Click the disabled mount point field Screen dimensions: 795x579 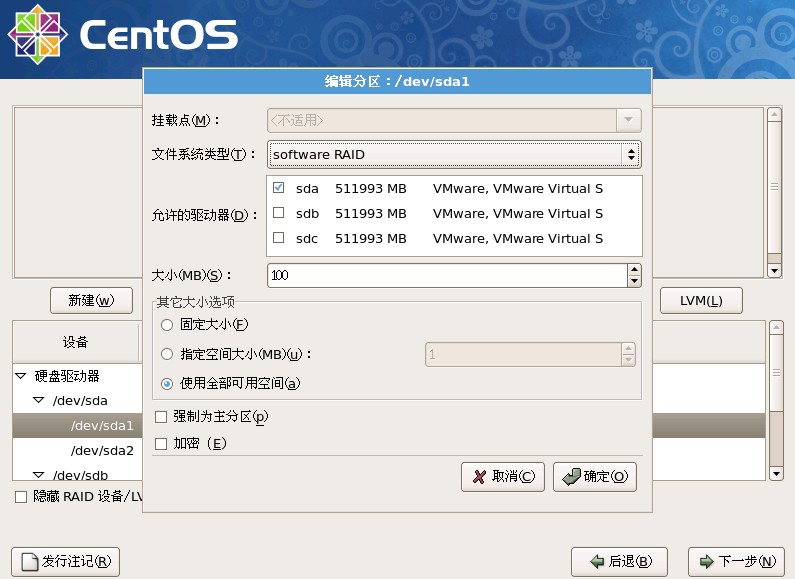click(442, 120)
